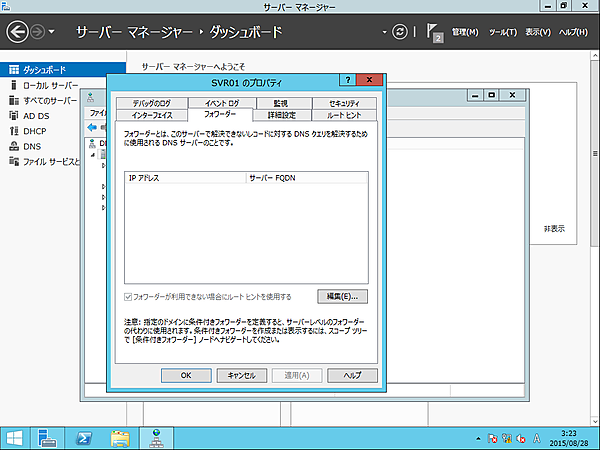600x450 pixels.
Task: Switch to the 詳細設定 tab
Action: pos(283,115)
